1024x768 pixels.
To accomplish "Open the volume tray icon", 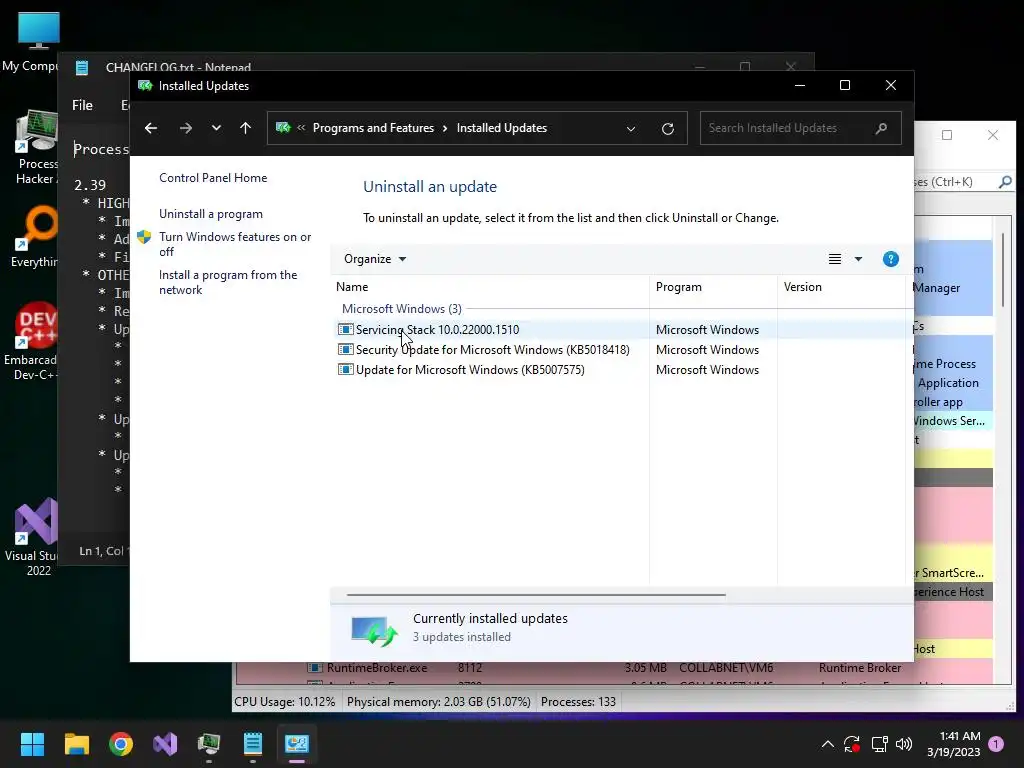I will point(904,744).
